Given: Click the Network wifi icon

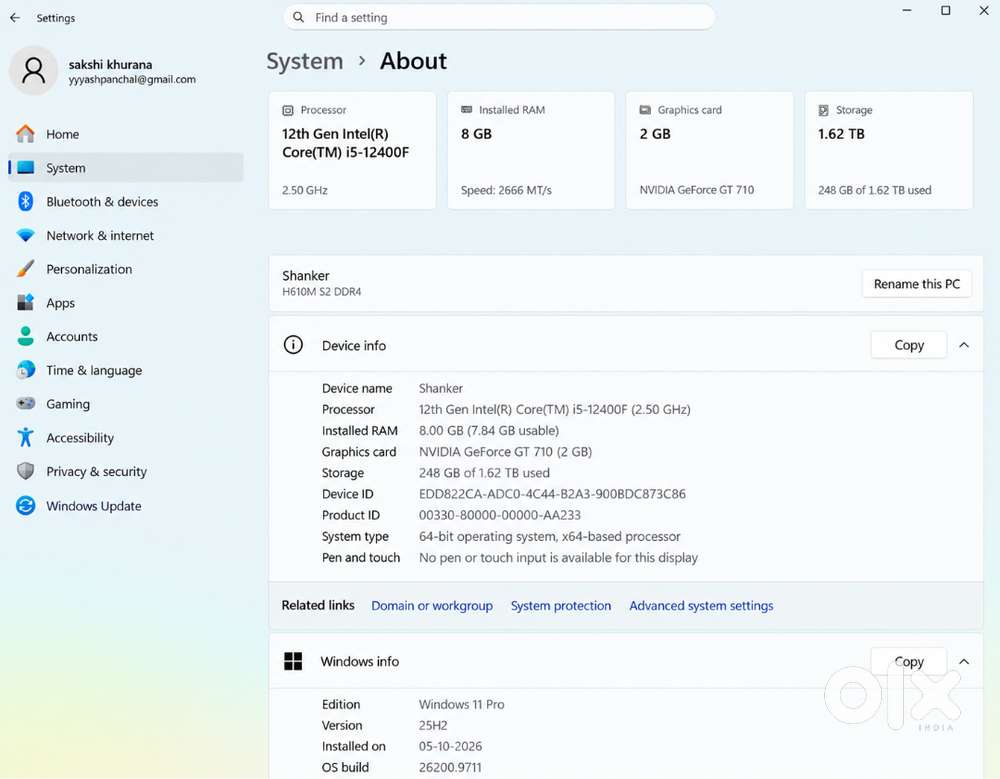Looking at the screenshot, I should pyautogui.click(x=26, y=235).
